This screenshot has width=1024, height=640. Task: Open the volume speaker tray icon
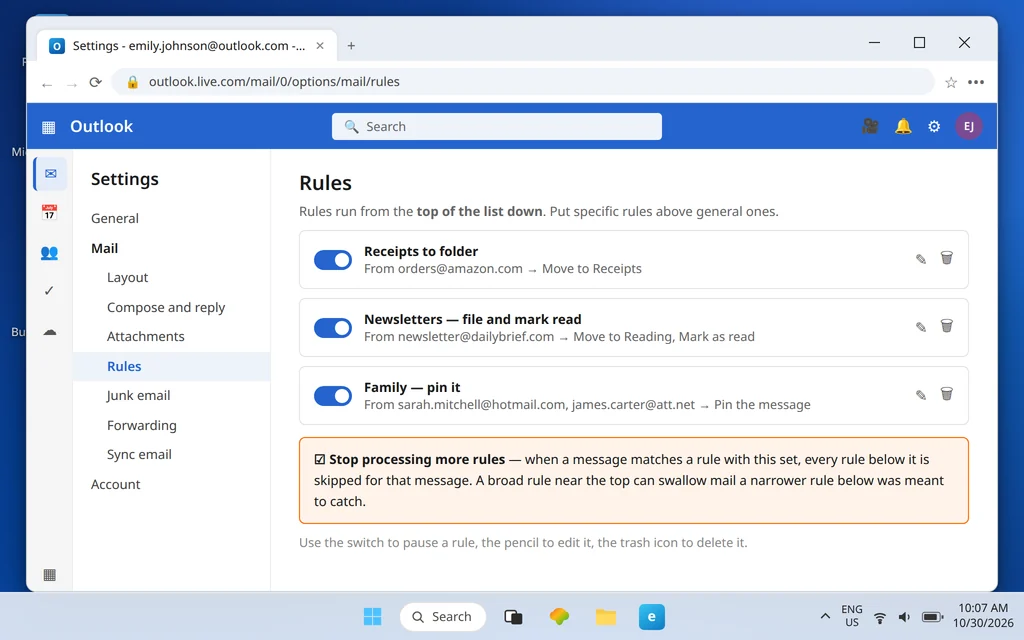pyautogui.click(x=904, y=617)
